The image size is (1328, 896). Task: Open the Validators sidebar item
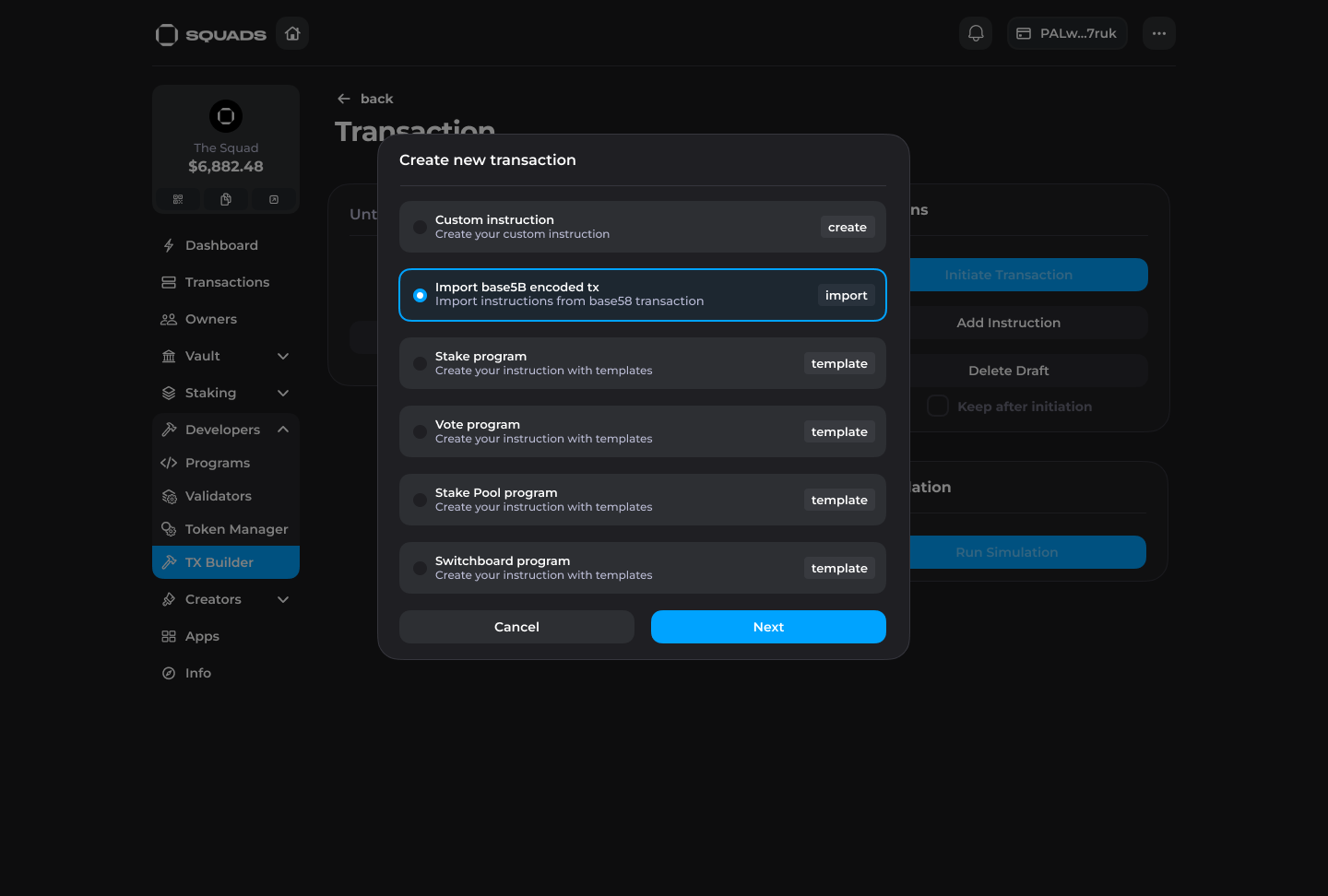[218, 496]
